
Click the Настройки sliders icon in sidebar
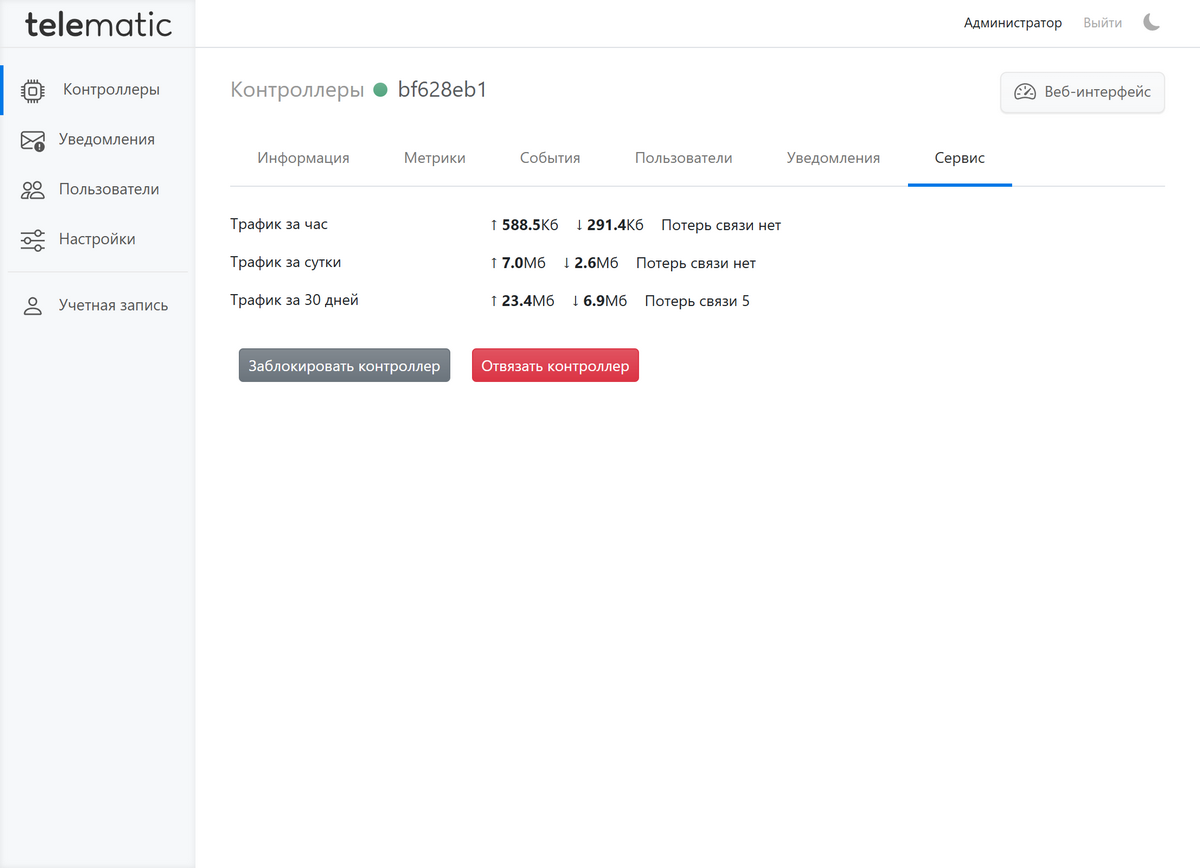click(x=33, y=240)
